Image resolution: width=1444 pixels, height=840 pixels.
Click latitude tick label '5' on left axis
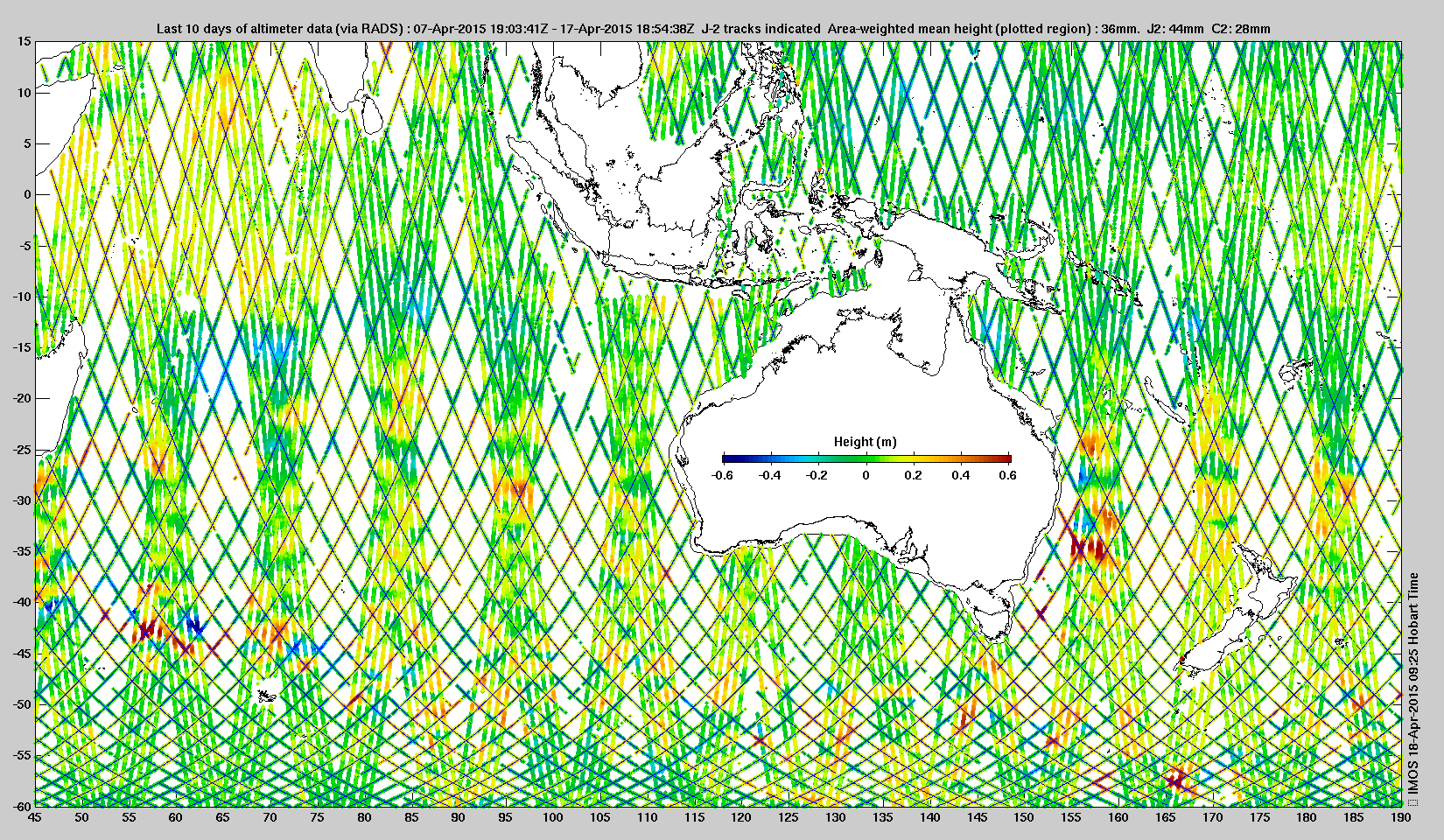28,143
